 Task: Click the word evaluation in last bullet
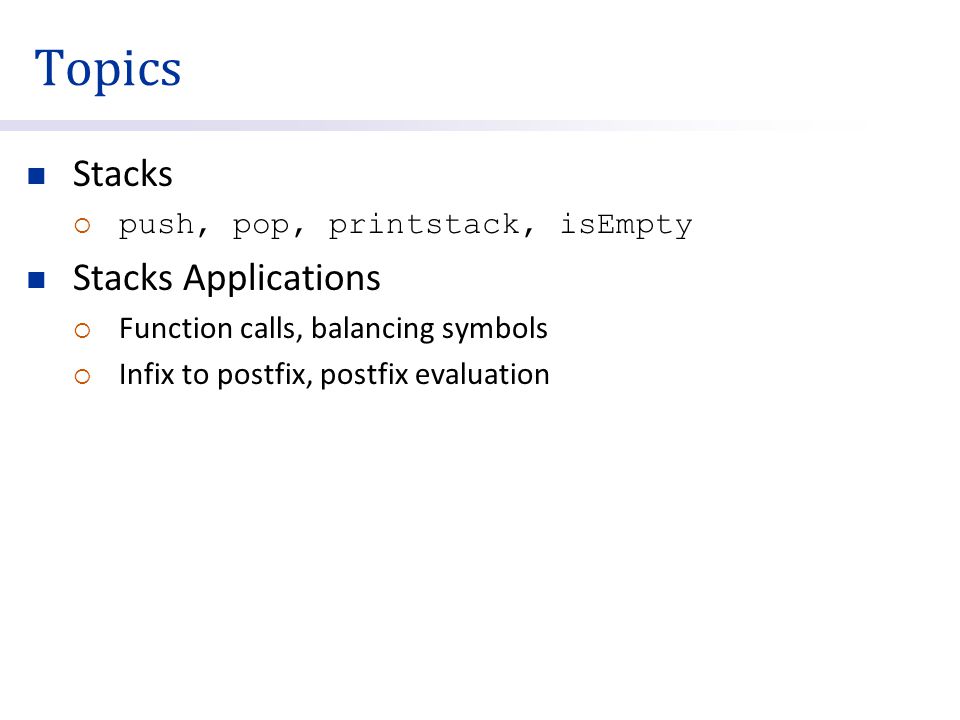point(482,375)
